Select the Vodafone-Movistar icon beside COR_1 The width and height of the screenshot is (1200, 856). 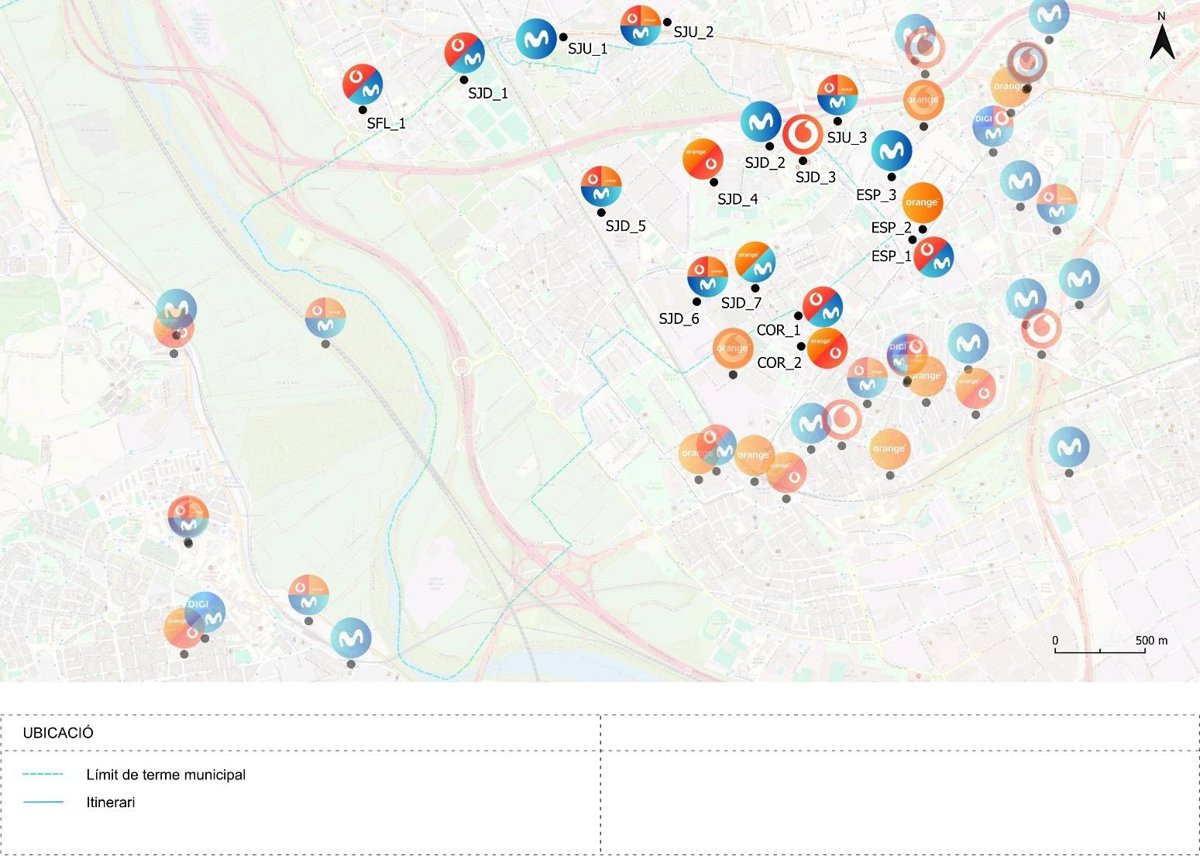pyautogui.click(x=823, y=307)
